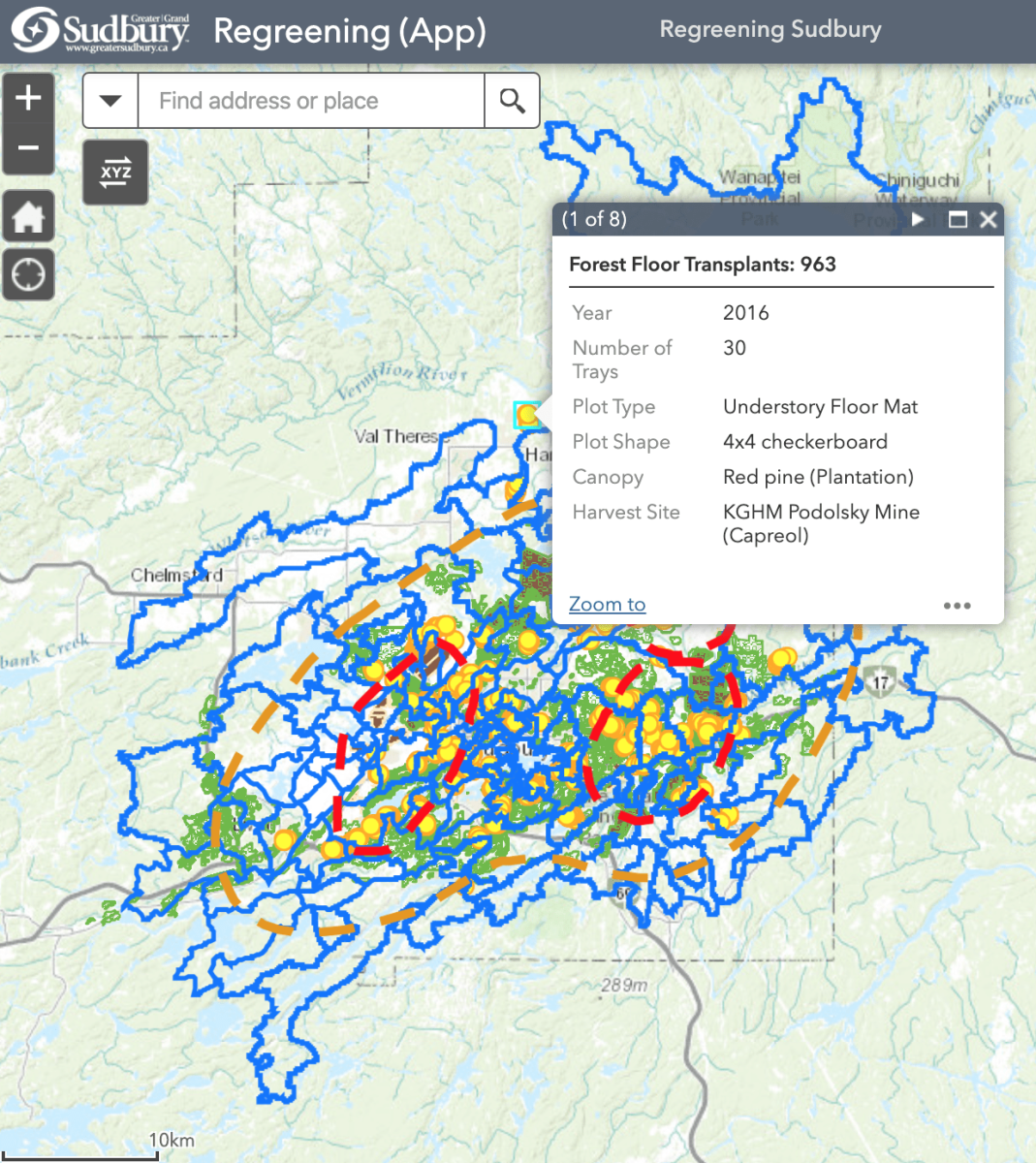1036x1163 pixels.
Task: Return to the default home extent
Action: (x=28, y=216)
